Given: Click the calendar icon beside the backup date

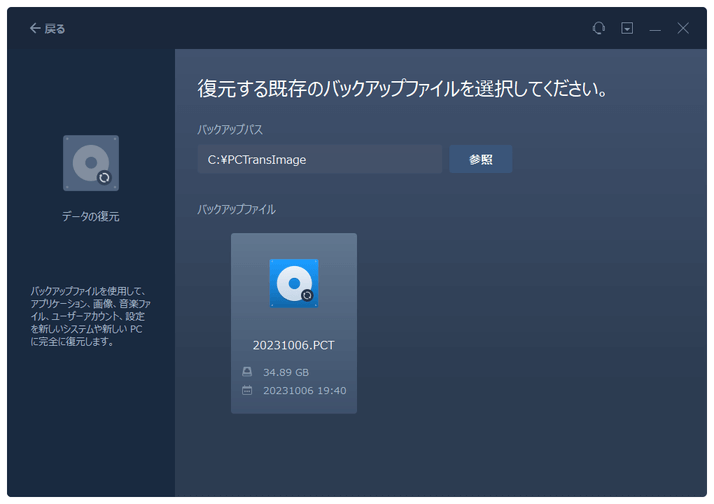Looking at the screenshot, I should click(x=247, y=390).
